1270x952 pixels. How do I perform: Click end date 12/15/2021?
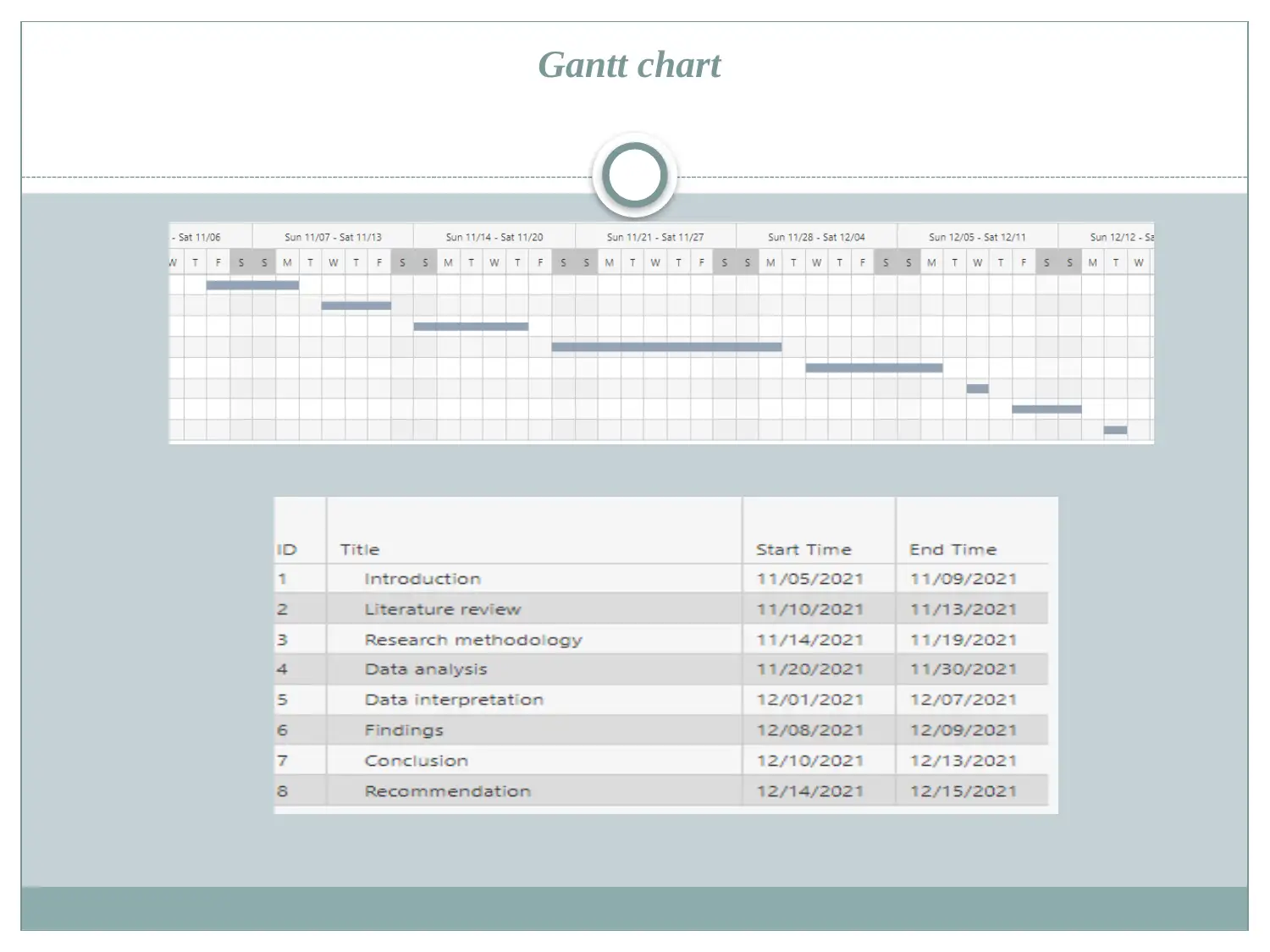(x=964, y=791)
